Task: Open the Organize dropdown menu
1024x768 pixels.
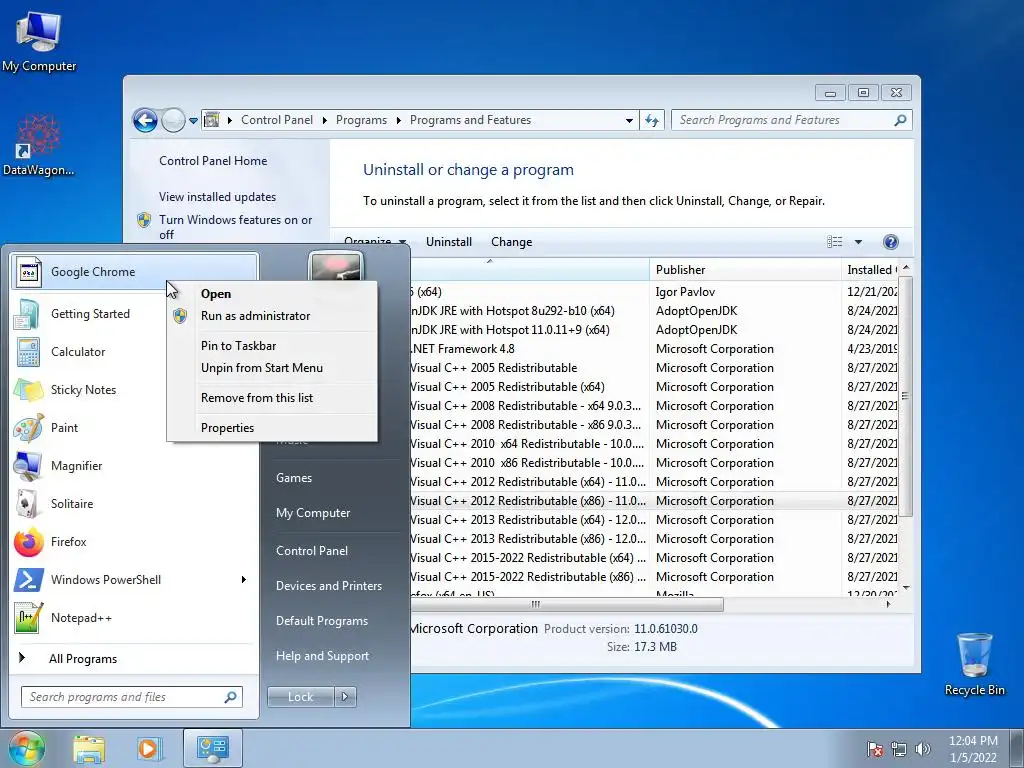Action: pos(375,242)
